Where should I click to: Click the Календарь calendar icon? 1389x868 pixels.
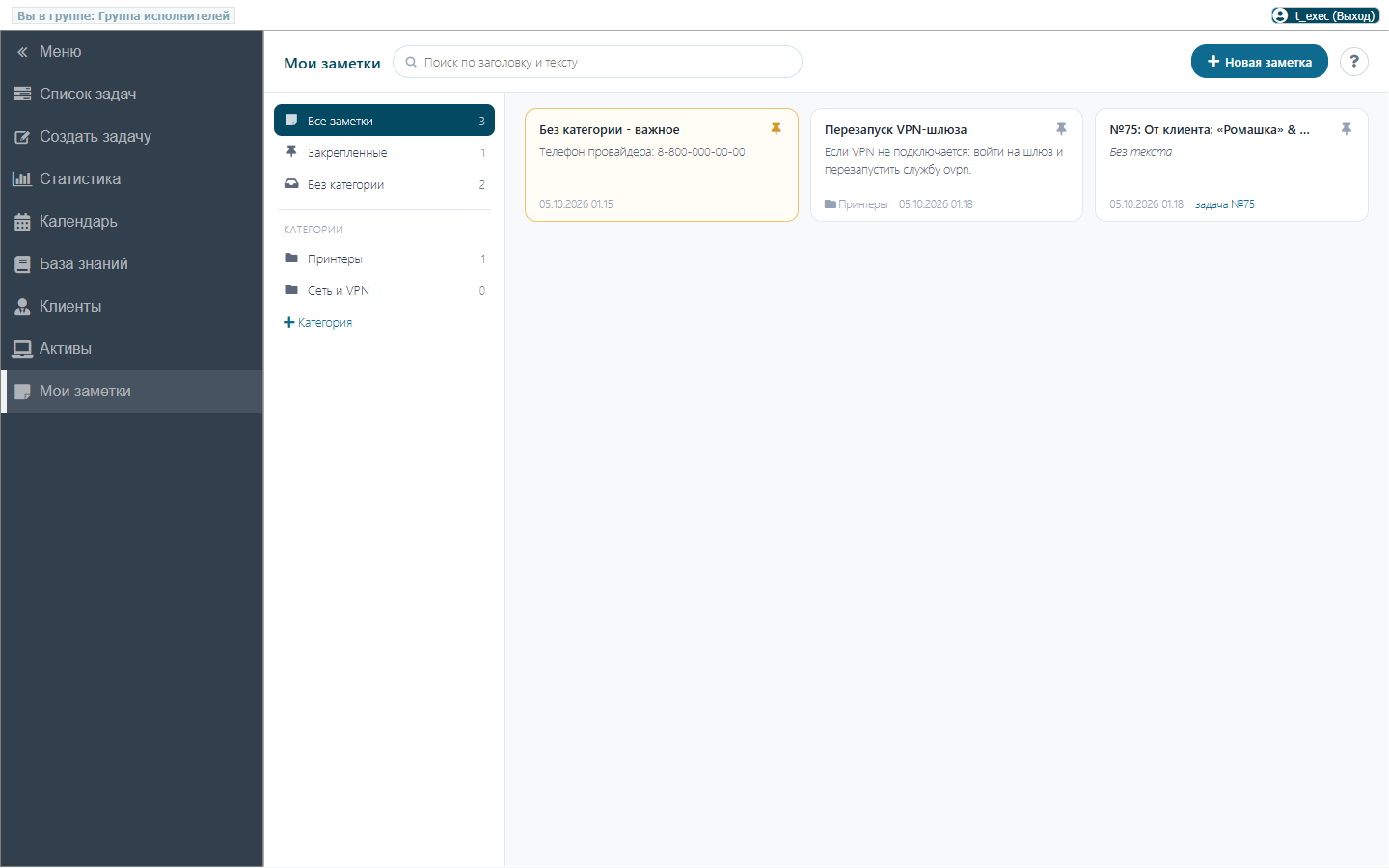[x=22, y=222]
